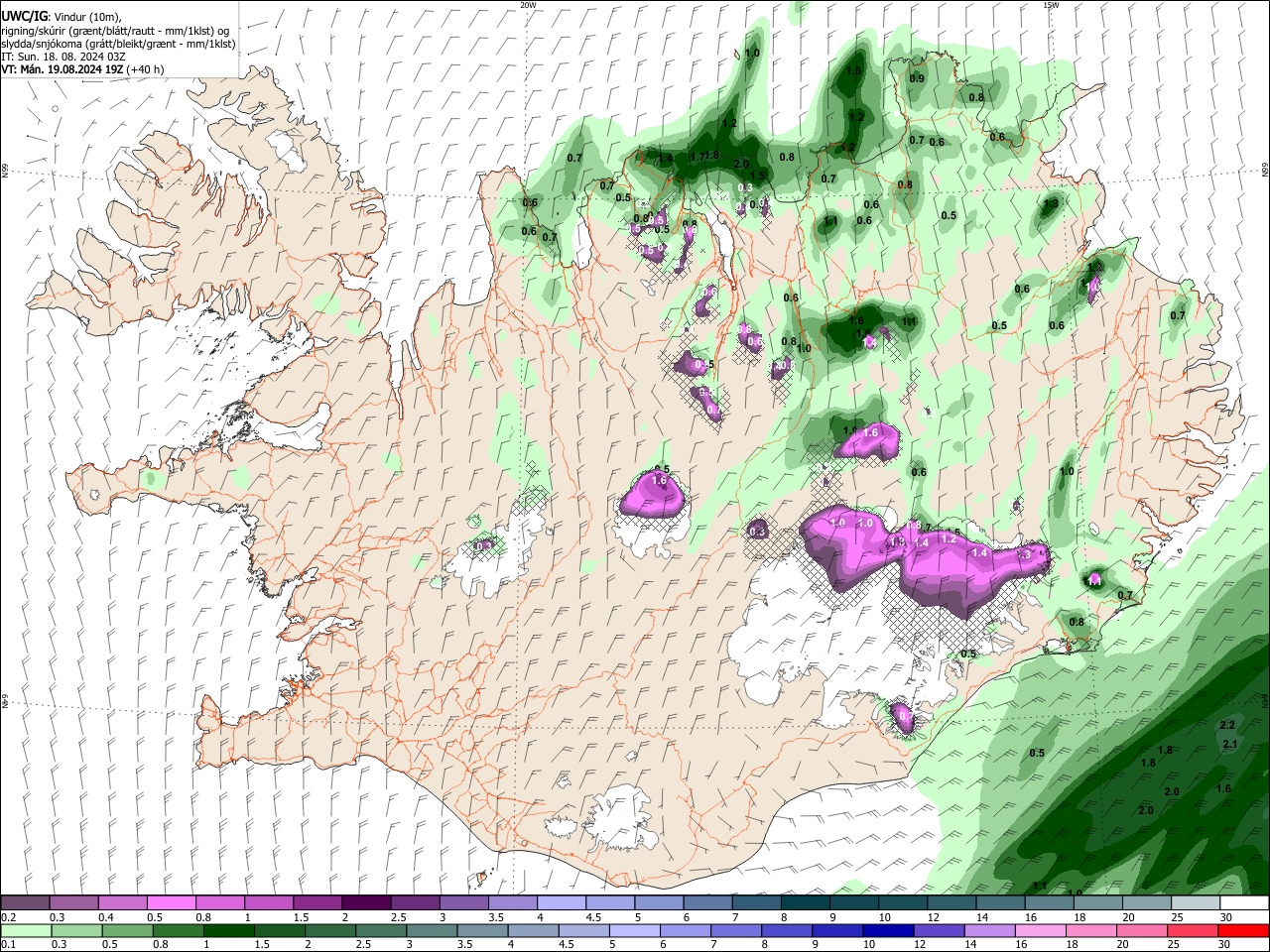
Task: Click the darkest green 1 swatch in lower legend
Action: pyautogui.click(x=228, y=931)
